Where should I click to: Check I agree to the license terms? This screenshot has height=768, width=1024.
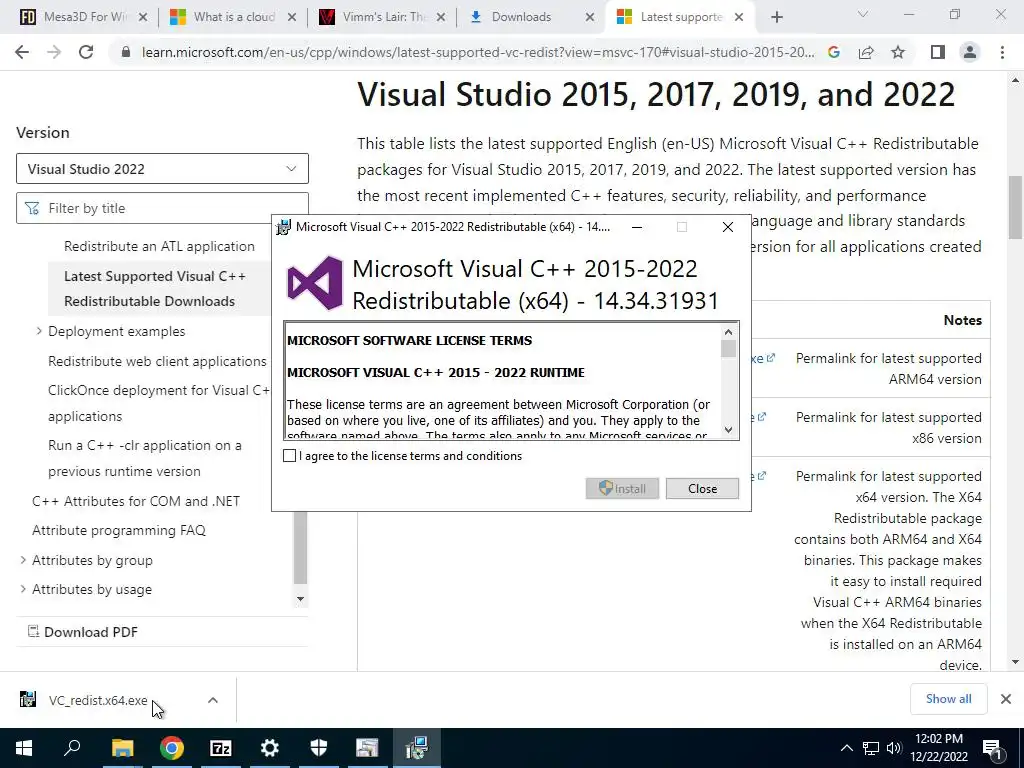click(x=289, y=456)
